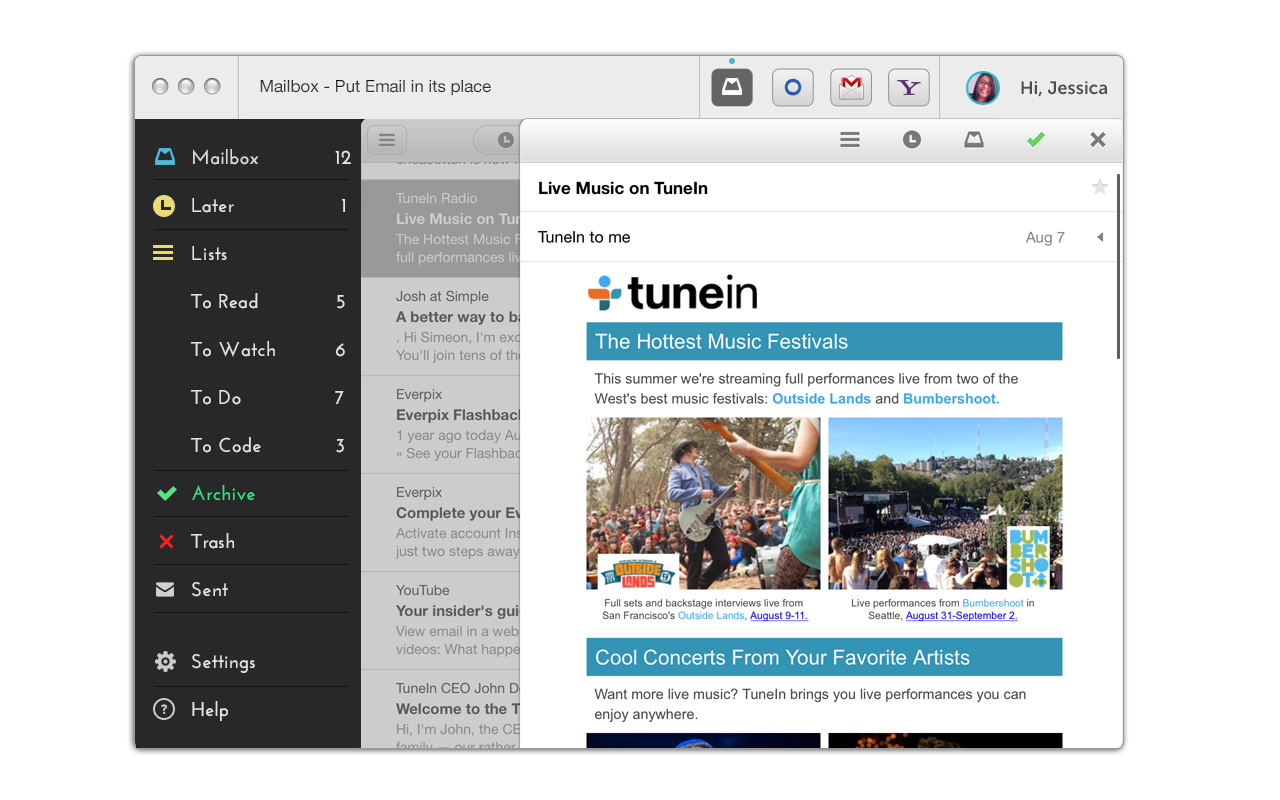This screenshot has width=1280, height=800.
Task: Select the To Code list
Action: pos(251,446)
